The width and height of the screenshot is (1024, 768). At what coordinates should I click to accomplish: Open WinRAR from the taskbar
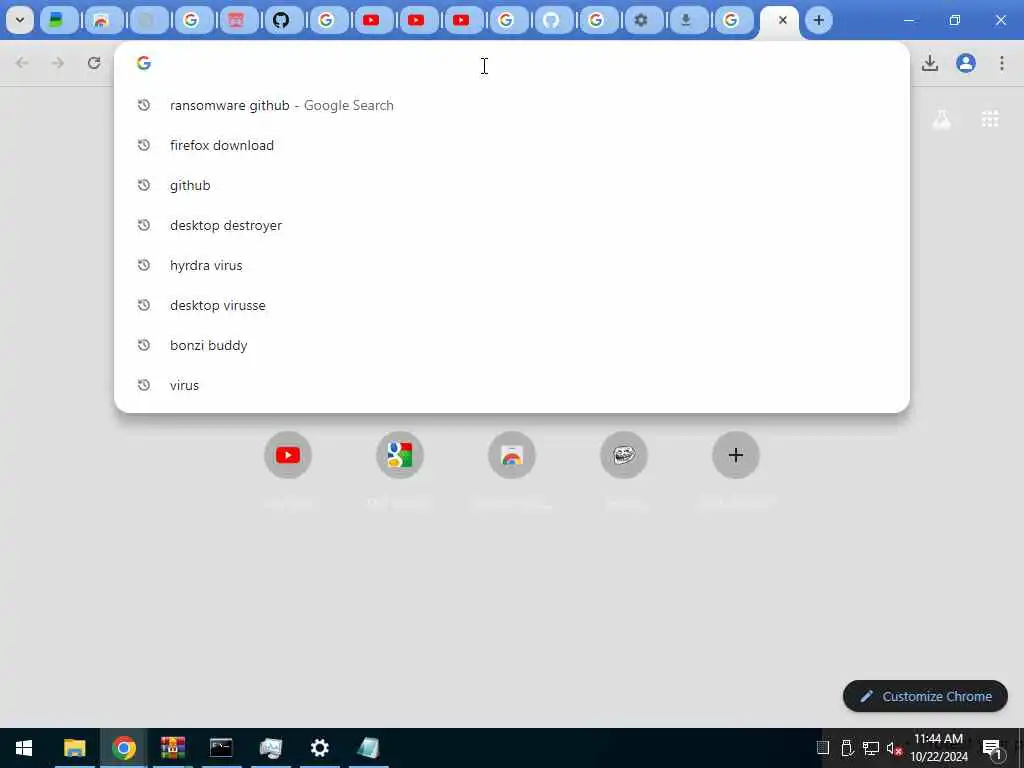[x=172, y=748]
